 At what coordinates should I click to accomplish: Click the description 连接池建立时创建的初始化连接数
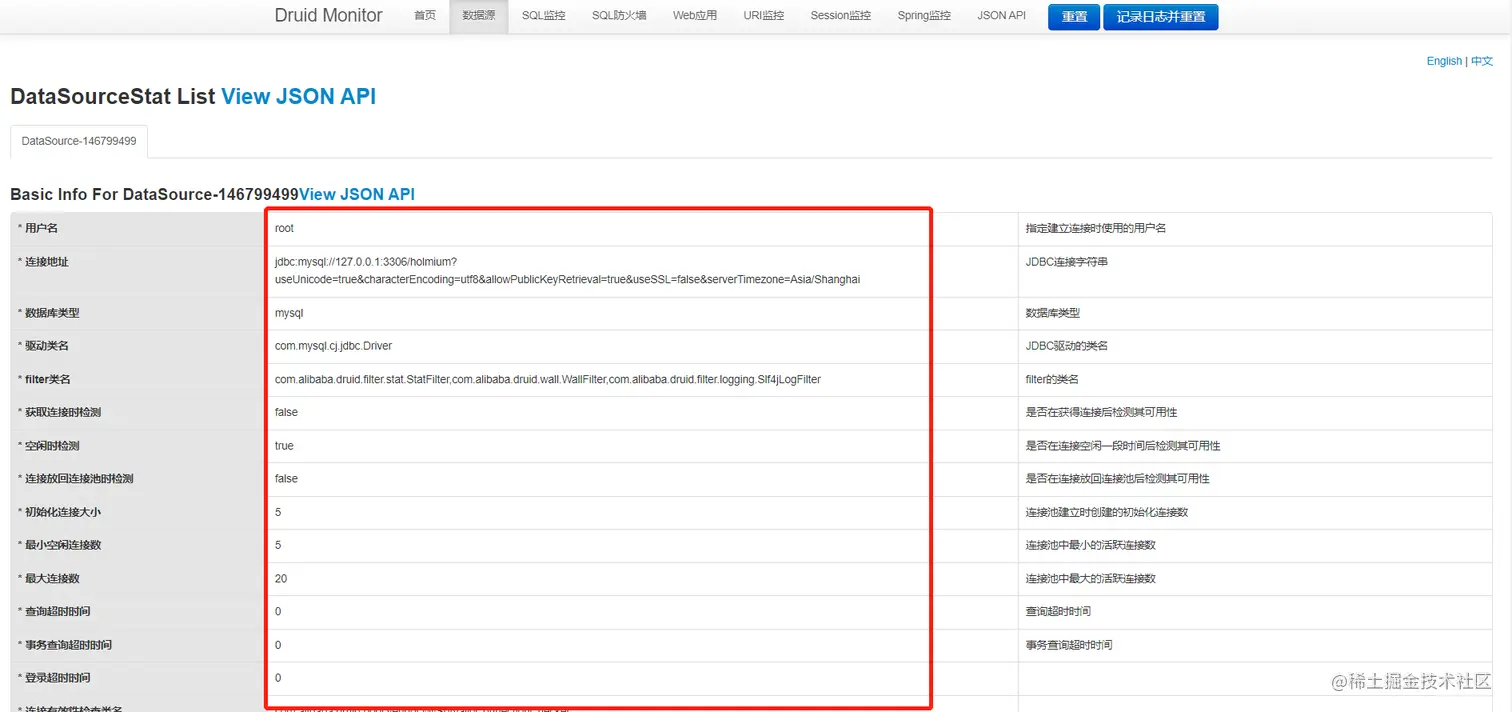[1107, 512]
